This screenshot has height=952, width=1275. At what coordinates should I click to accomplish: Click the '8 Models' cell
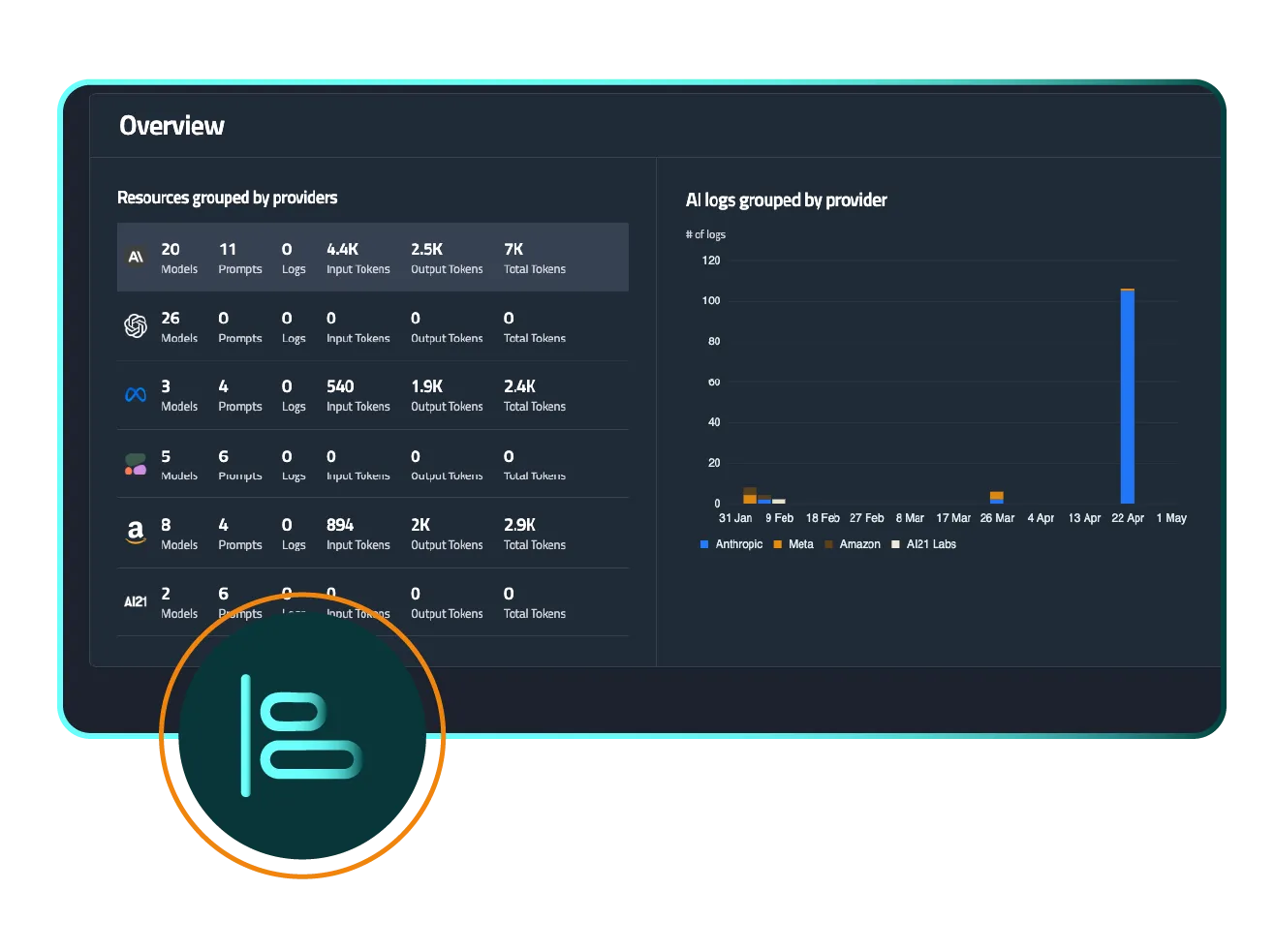[179, 534]
